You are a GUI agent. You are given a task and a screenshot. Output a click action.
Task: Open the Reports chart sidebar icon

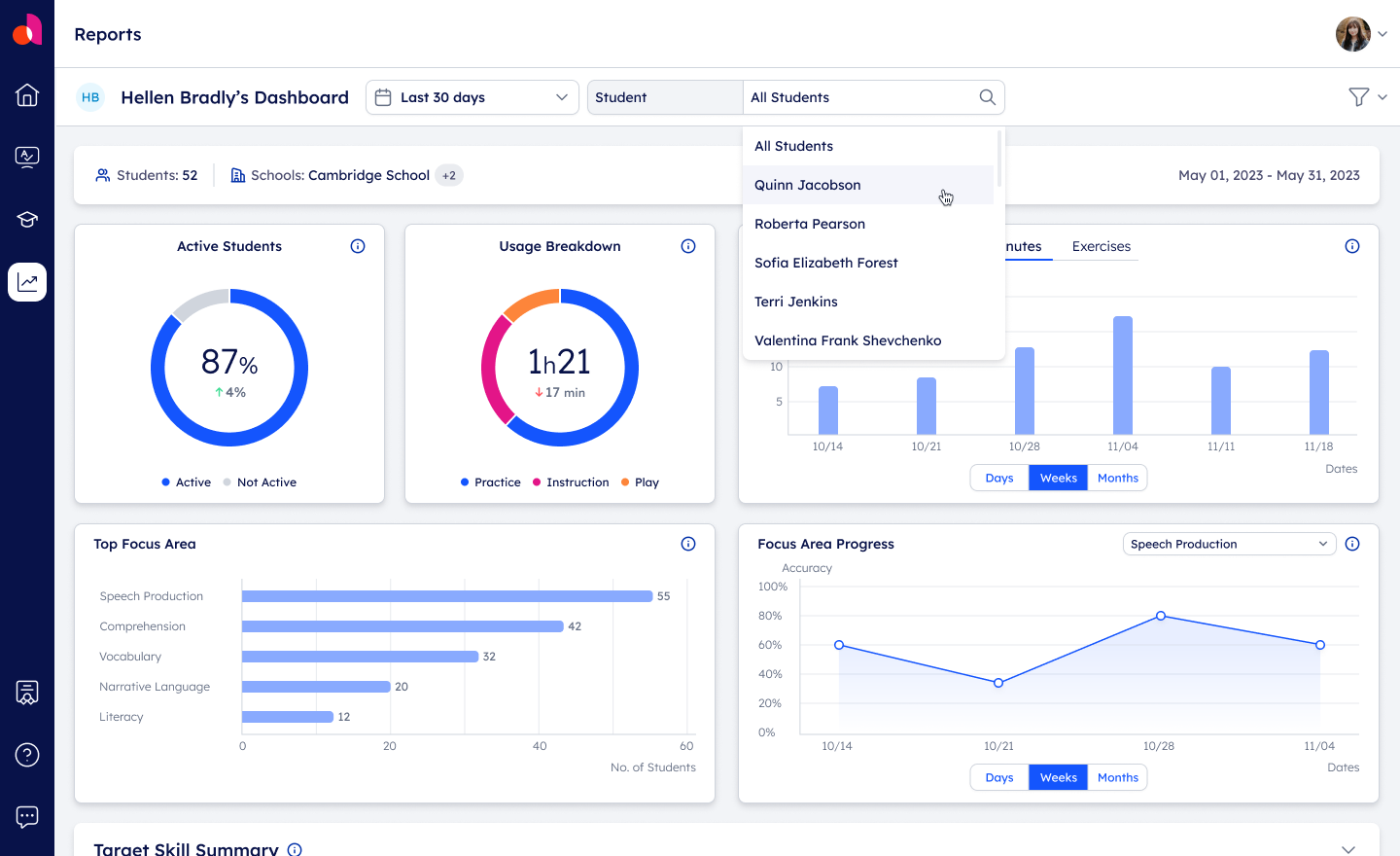27,282
